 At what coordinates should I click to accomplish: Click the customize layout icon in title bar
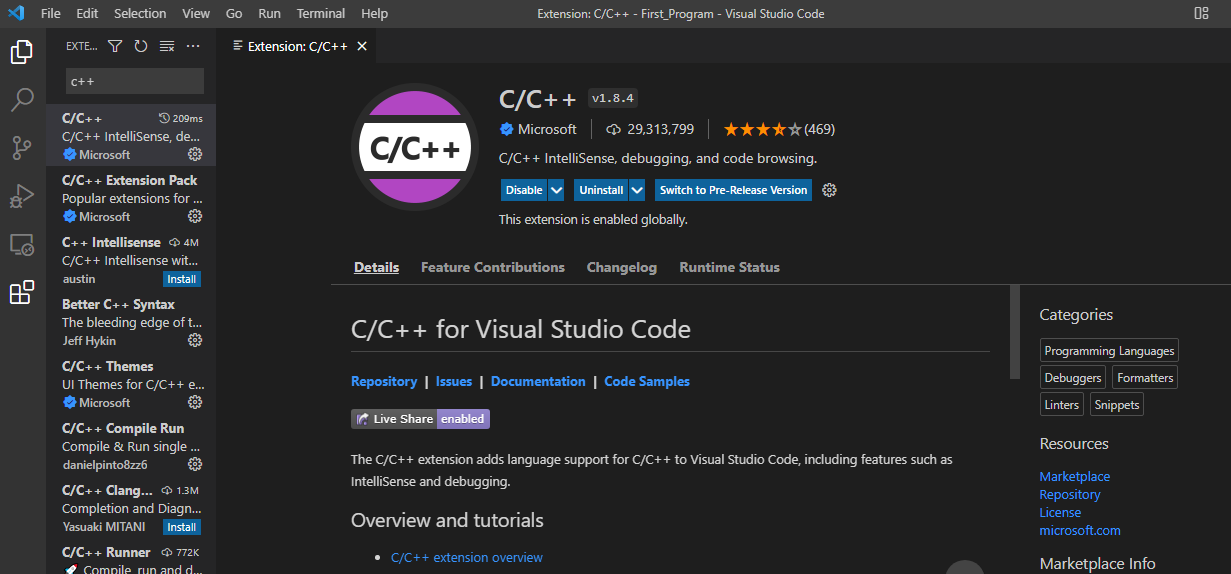pyautogui.click(x=1201, y=13)
